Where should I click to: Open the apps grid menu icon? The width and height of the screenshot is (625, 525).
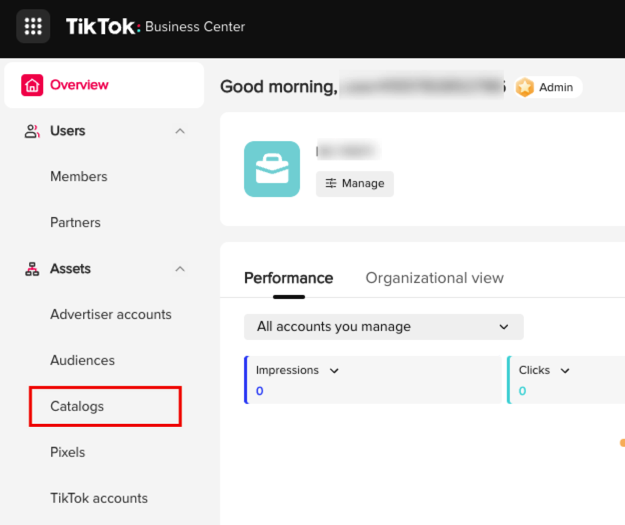click(33, 27)
